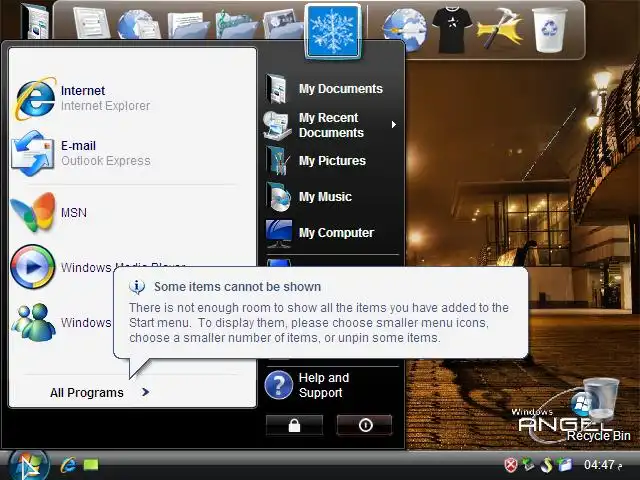Click the info icon in the balloon tip
The height and width of the screenshot is (480, 640).
click(137, 287)
